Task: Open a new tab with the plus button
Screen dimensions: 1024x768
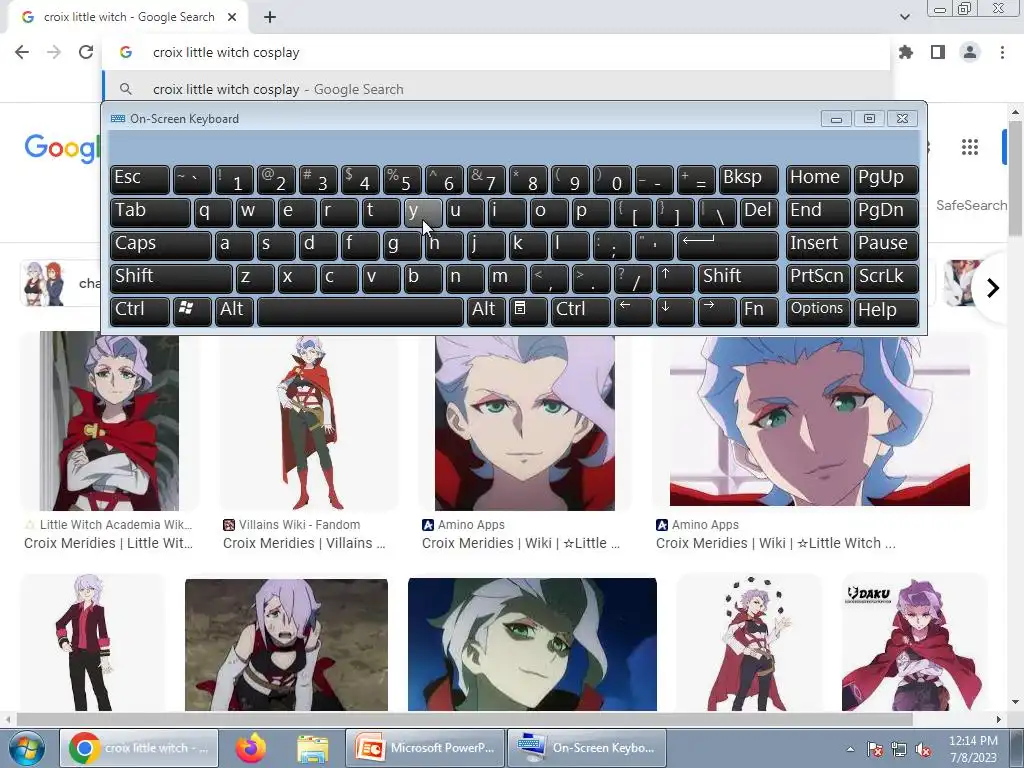Action: point(270,18)
